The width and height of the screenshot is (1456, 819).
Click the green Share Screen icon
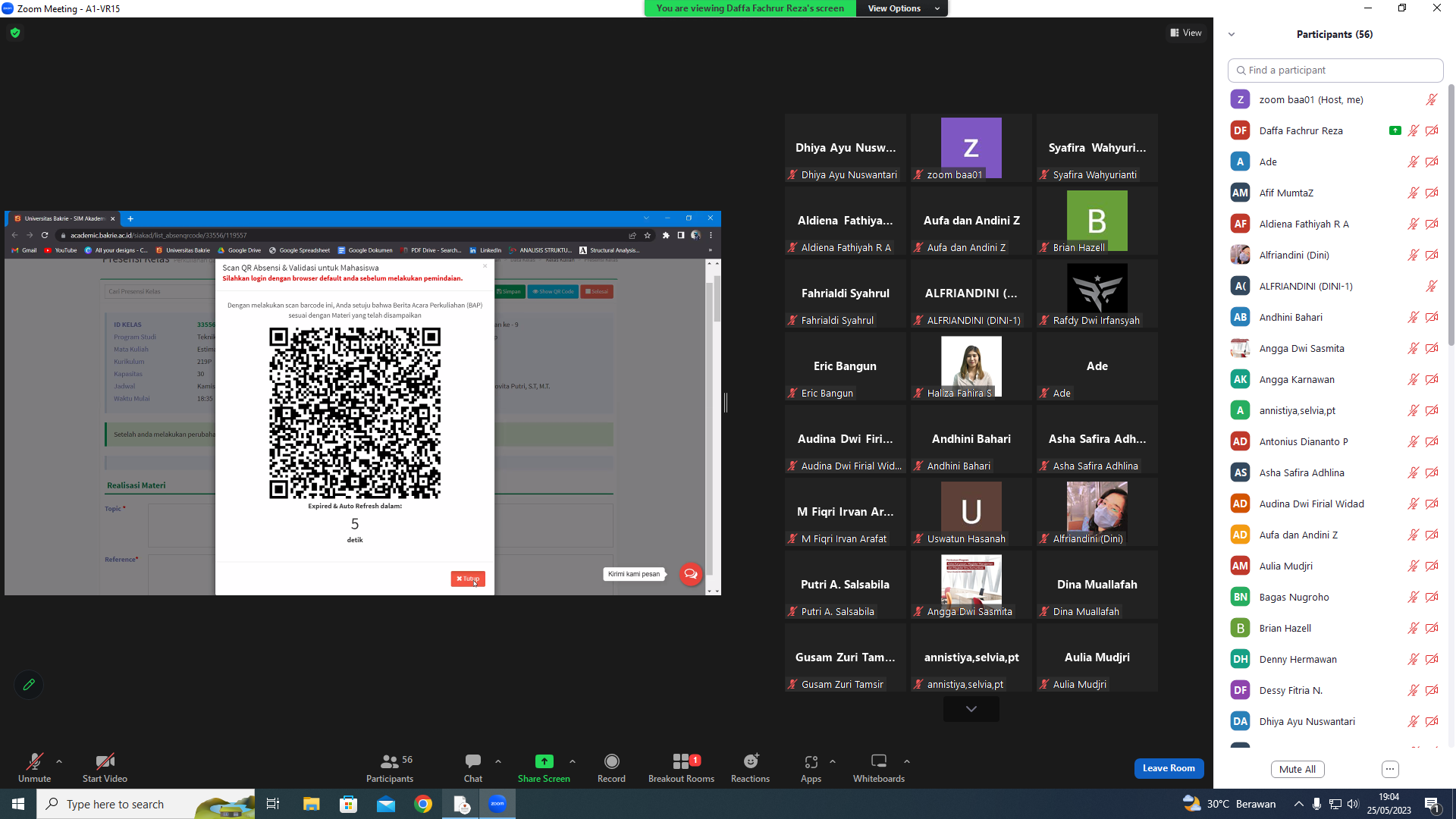(544, 761)
